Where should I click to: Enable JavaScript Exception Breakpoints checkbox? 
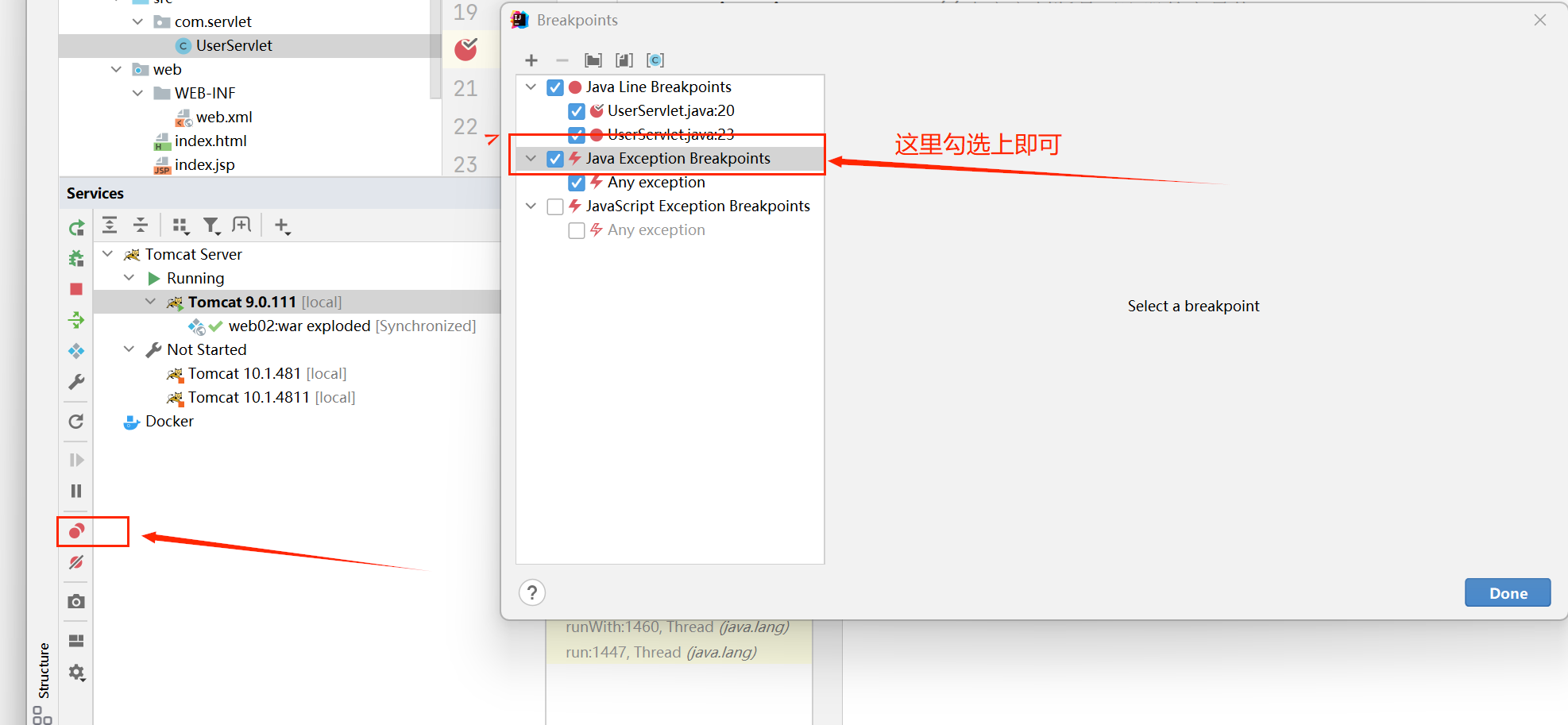(x=555, y=206)
